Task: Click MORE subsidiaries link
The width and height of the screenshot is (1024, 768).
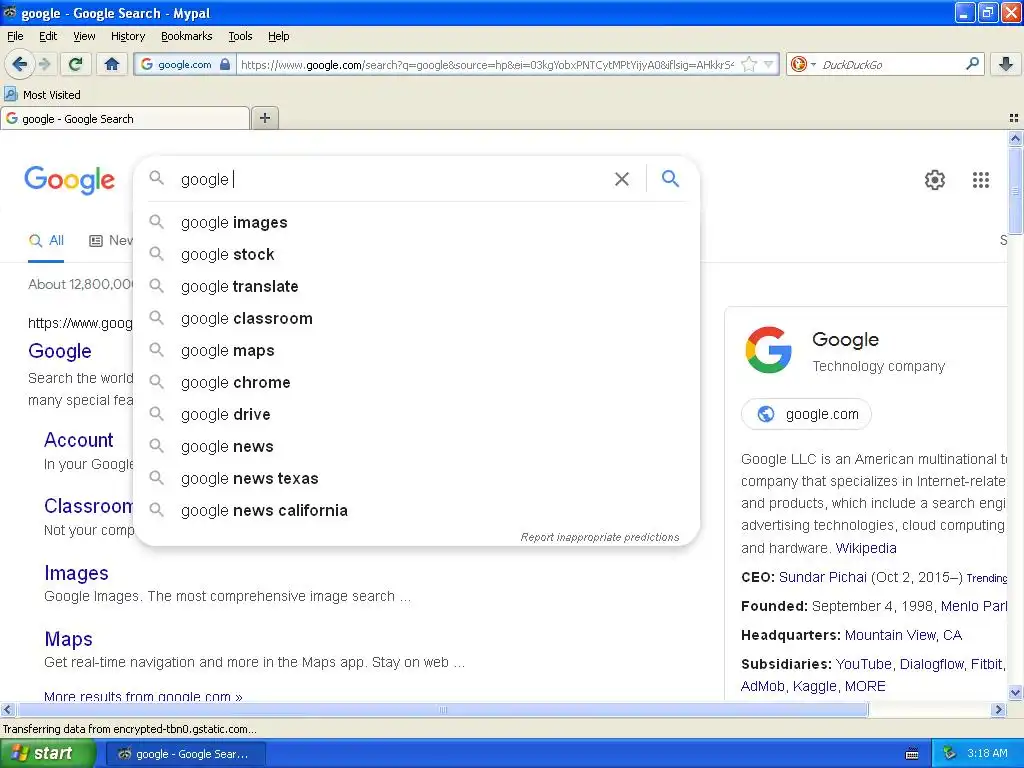Action: coord(865,686)
